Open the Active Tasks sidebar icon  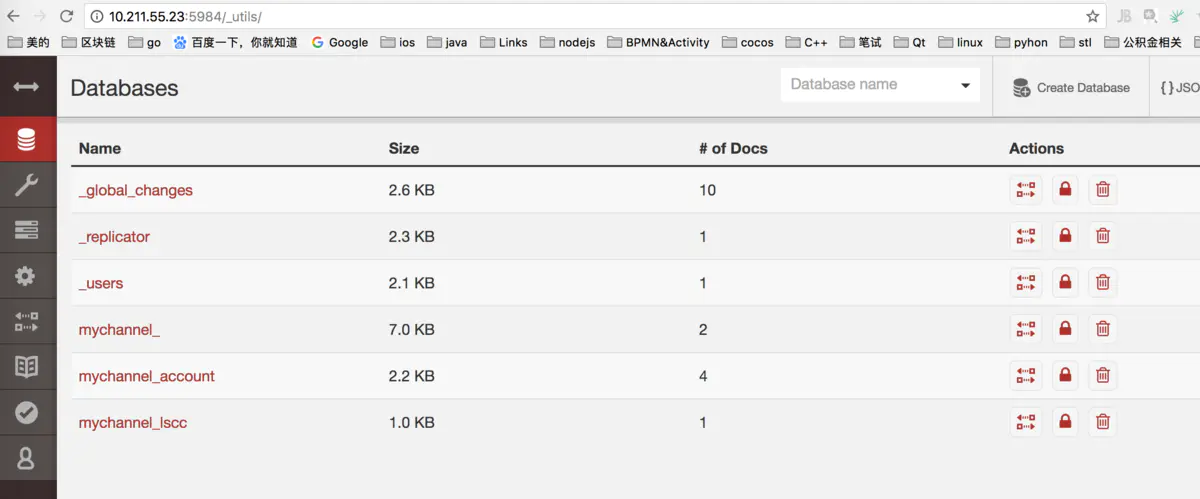(27, 231)
